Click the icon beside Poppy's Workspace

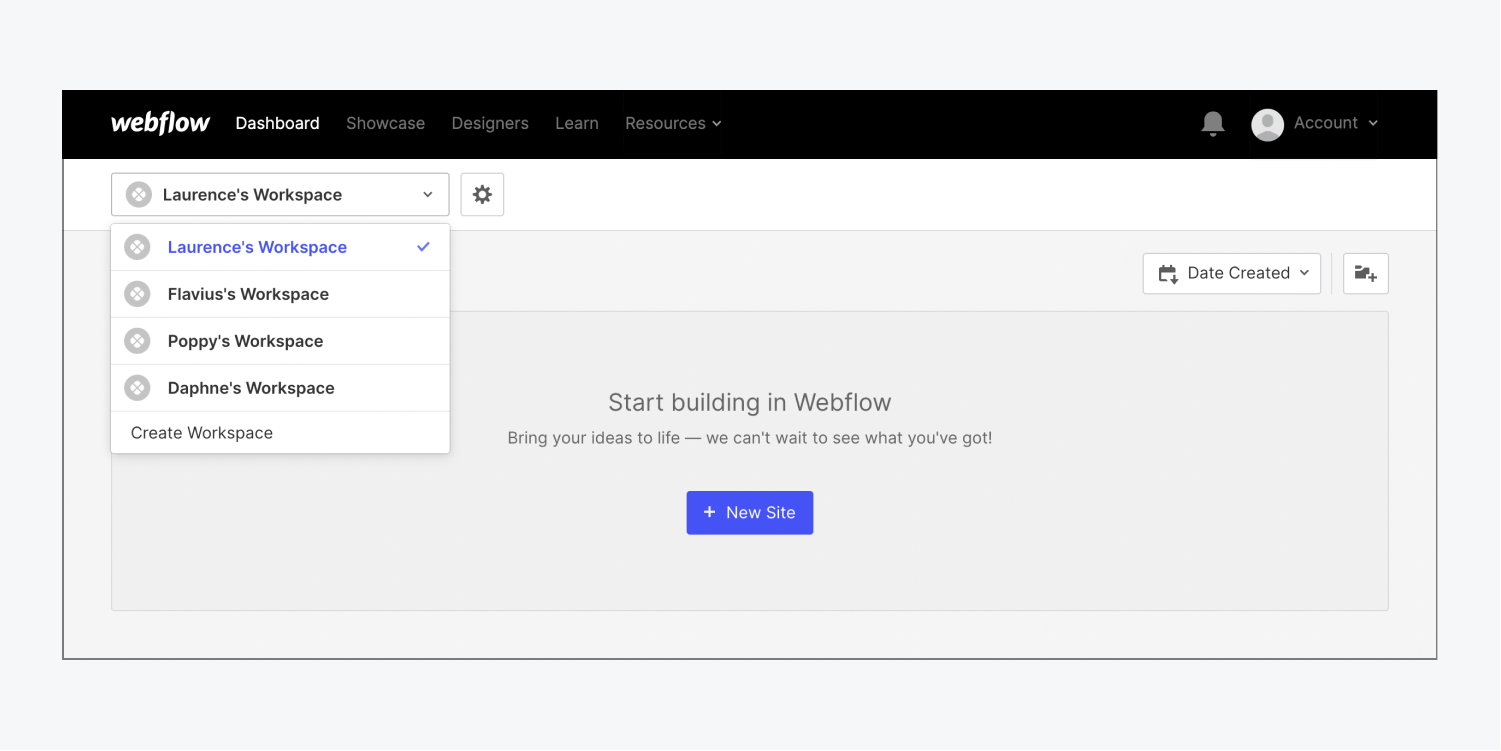coord(137,341)
